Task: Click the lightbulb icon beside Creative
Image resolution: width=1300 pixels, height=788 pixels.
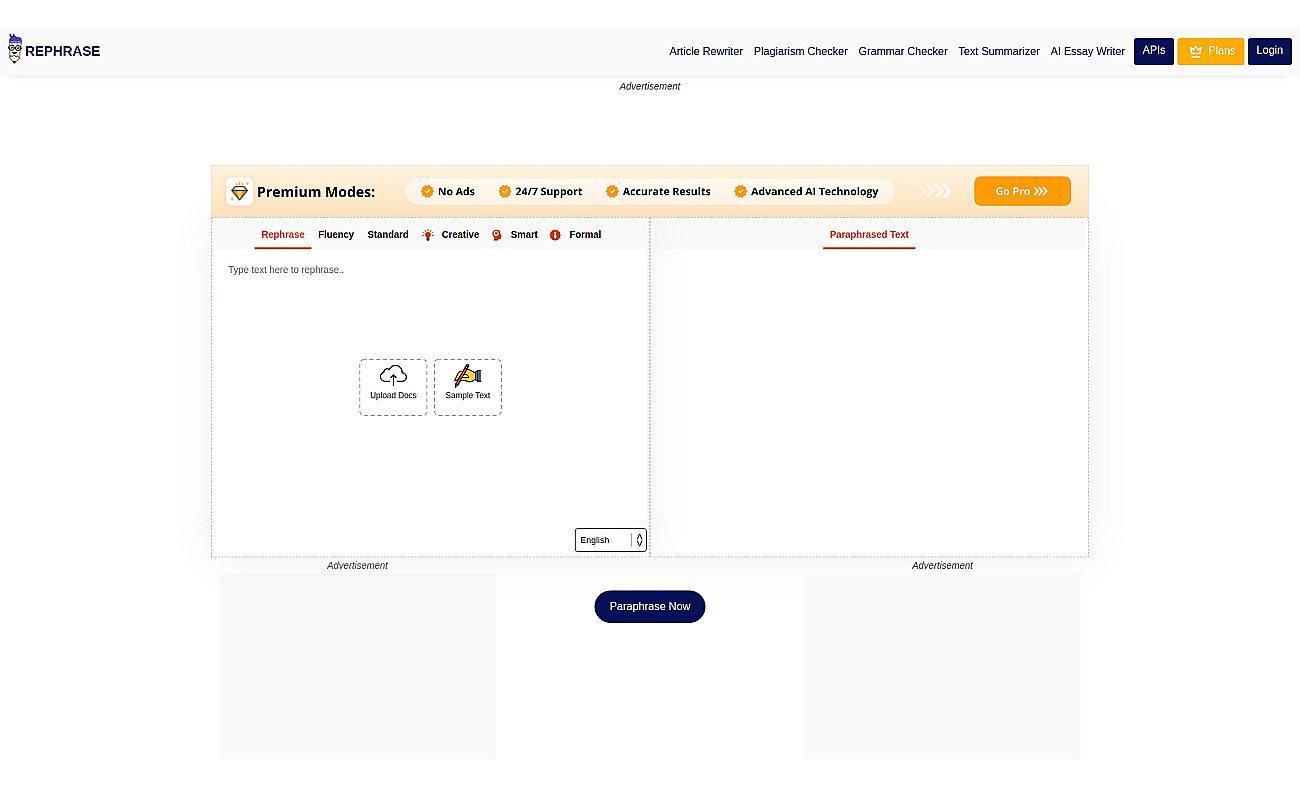Action: [x=428, y=235]
